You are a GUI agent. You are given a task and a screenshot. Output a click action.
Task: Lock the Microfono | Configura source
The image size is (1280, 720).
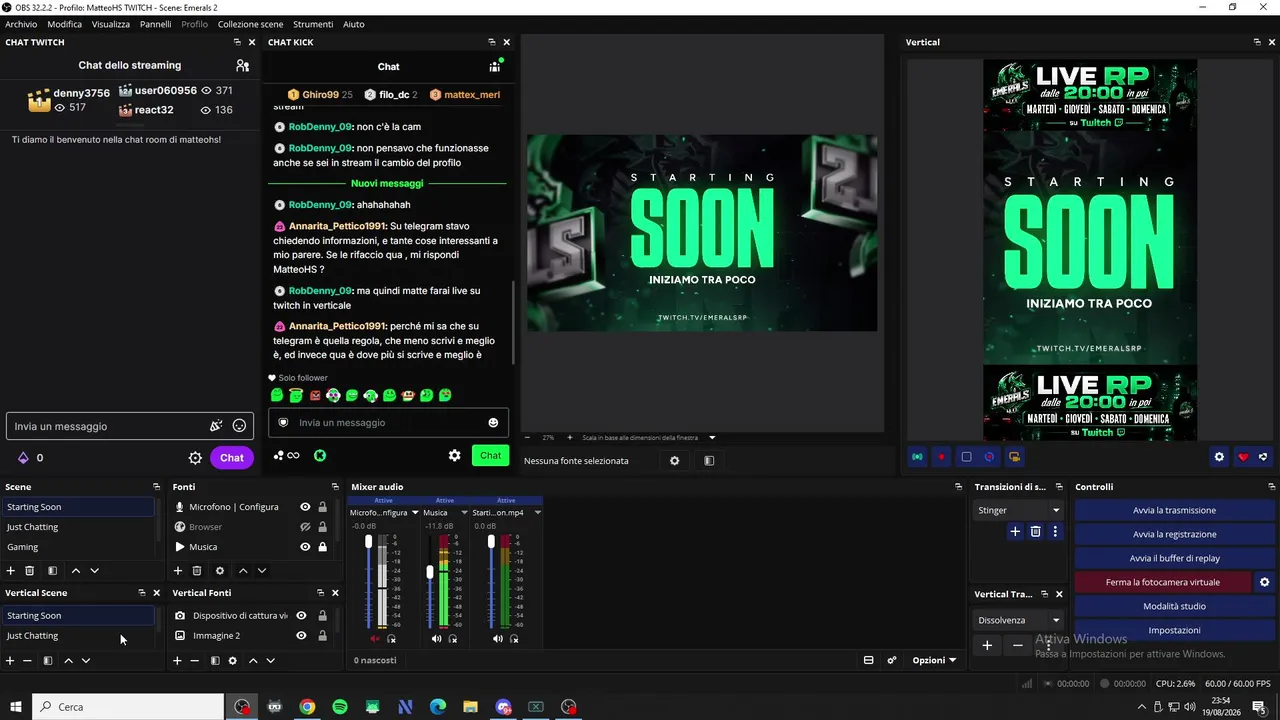coord(322,507)
